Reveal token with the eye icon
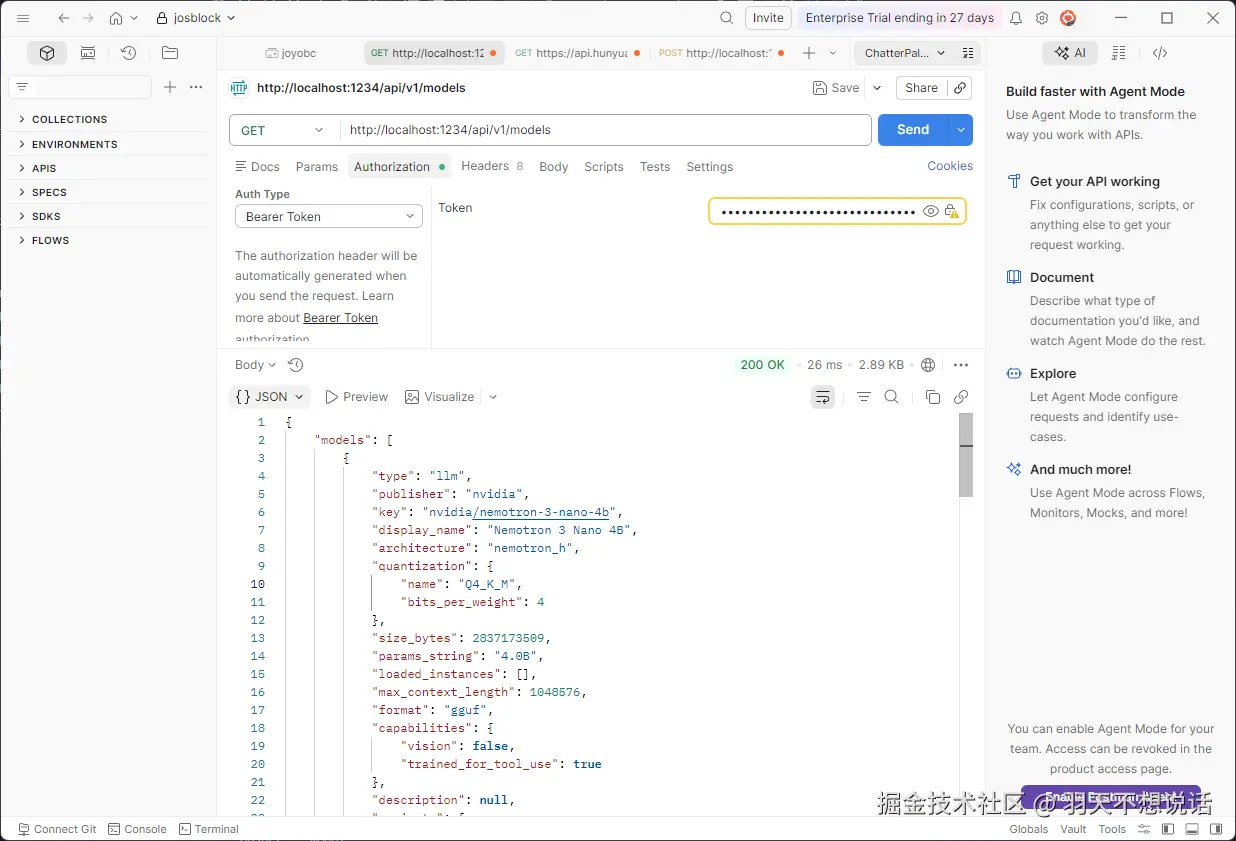This screenshot has width=1236, height=841. point(931,211)
